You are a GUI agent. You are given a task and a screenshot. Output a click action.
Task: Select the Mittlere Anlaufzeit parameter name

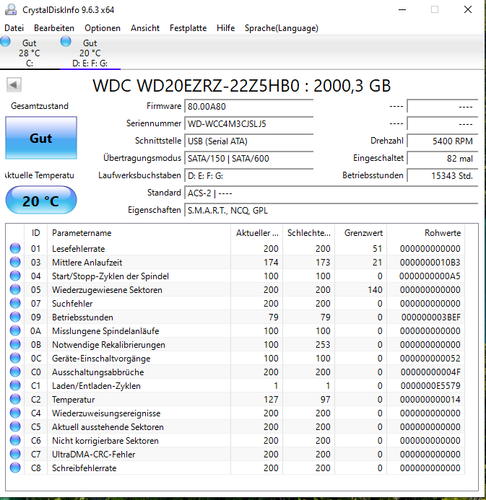pos(87,262)
